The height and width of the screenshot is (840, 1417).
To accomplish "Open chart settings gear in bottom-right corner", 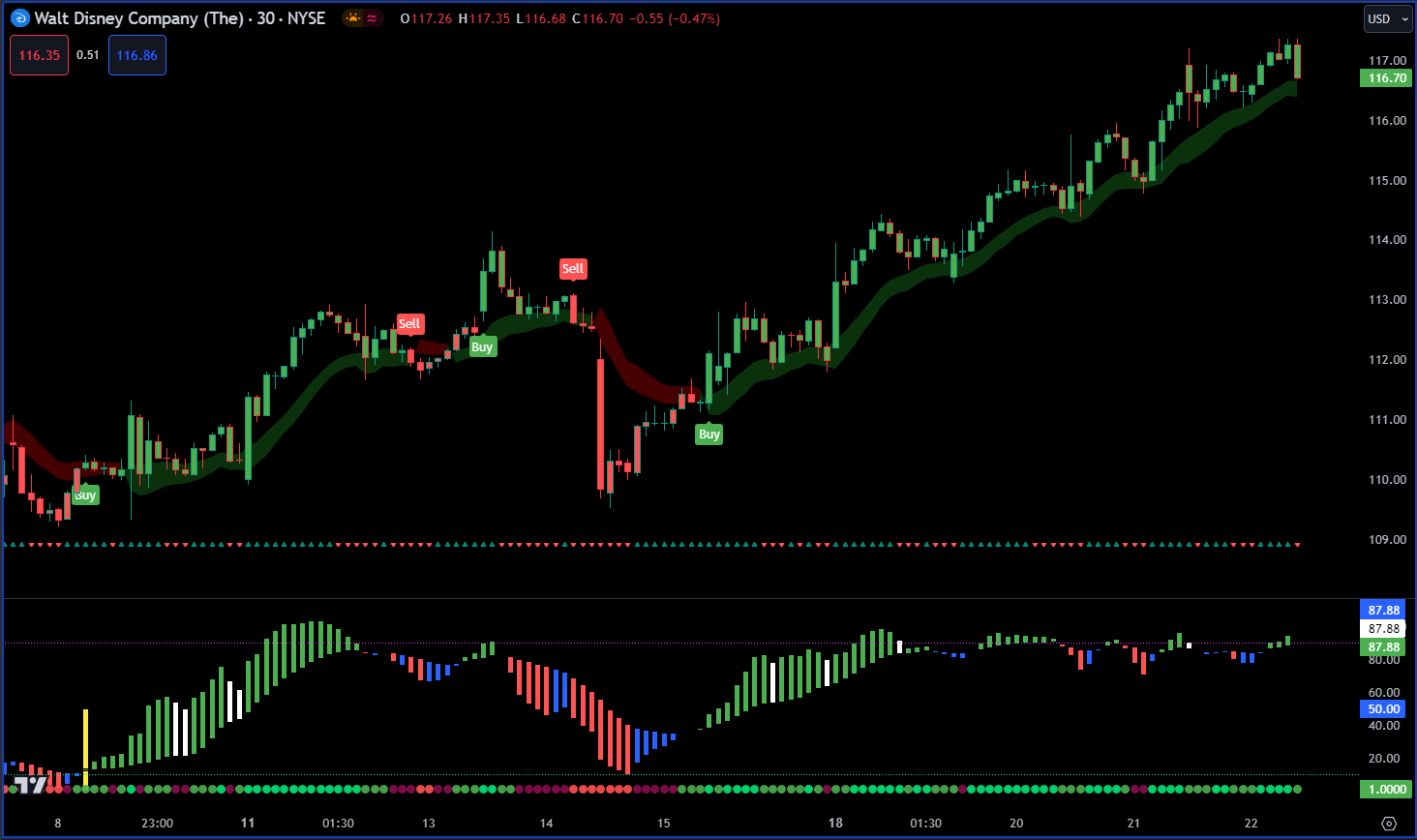I will (1389, 824).
